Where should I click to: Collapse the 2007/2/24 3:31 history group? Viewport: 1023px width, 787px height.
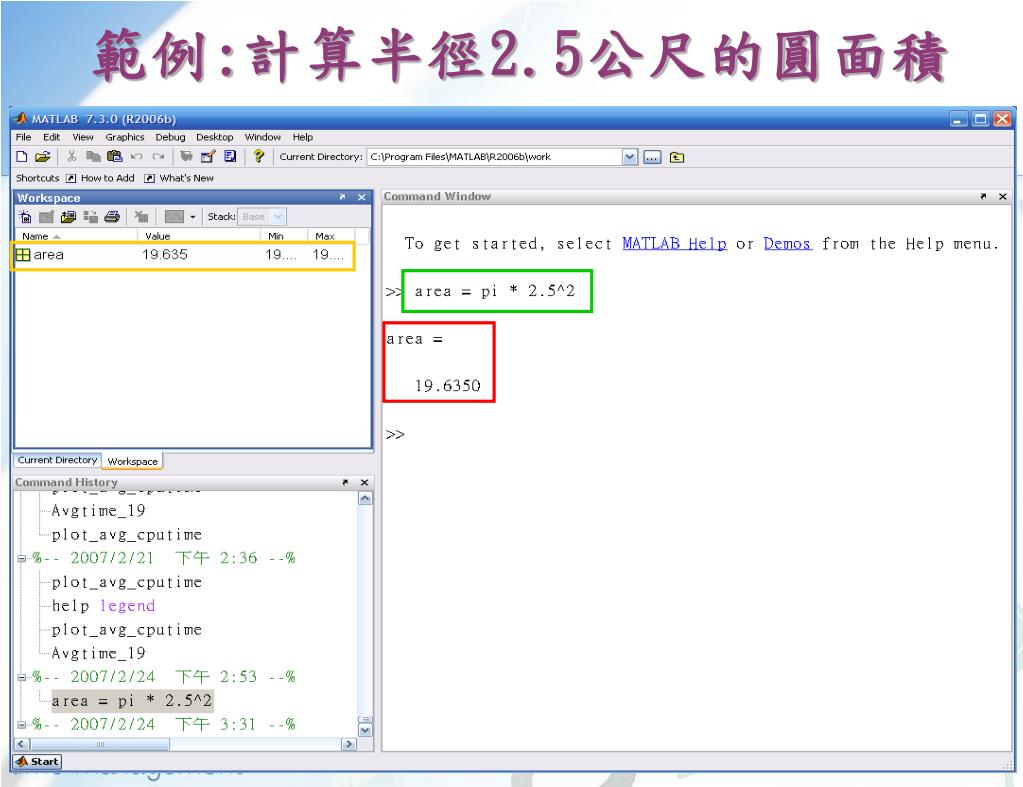tap(22, 725)
